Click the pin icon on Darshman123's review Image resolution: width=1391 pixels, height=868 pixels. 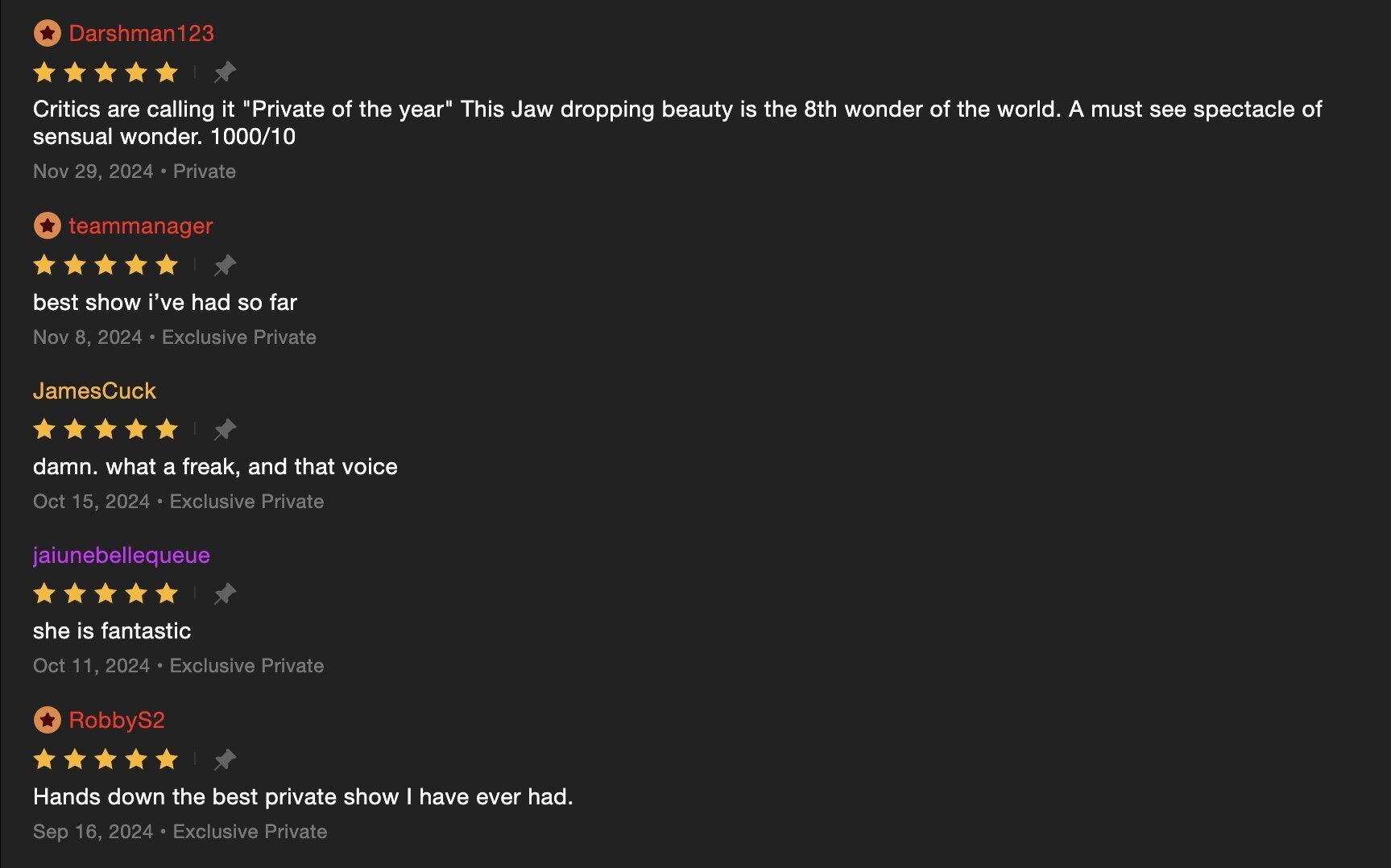point(225,72)
